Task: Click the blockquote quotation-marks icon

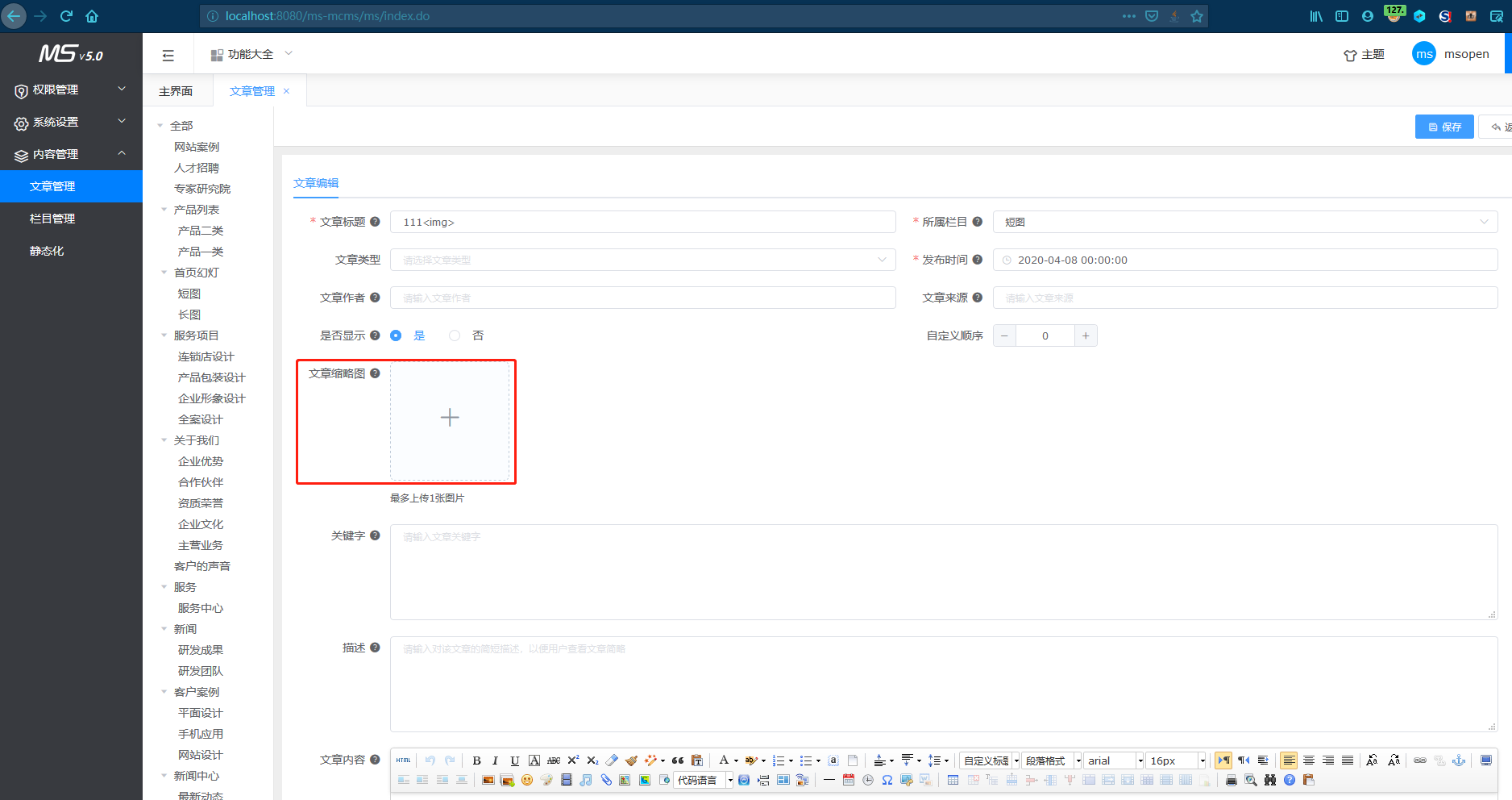Action: (x=678, y=760)
